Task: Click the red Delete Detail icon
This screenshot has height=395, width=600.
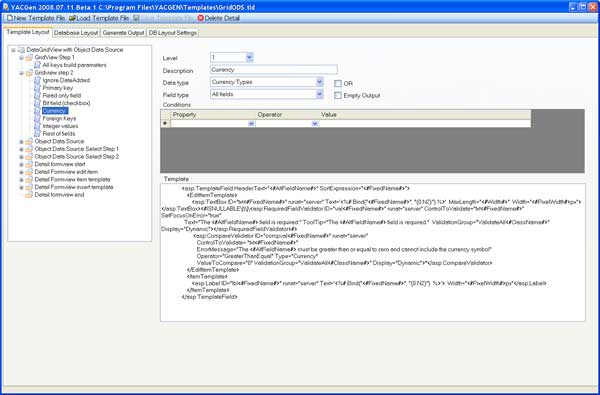Action: pyautogui.click(x=201, y=18)
